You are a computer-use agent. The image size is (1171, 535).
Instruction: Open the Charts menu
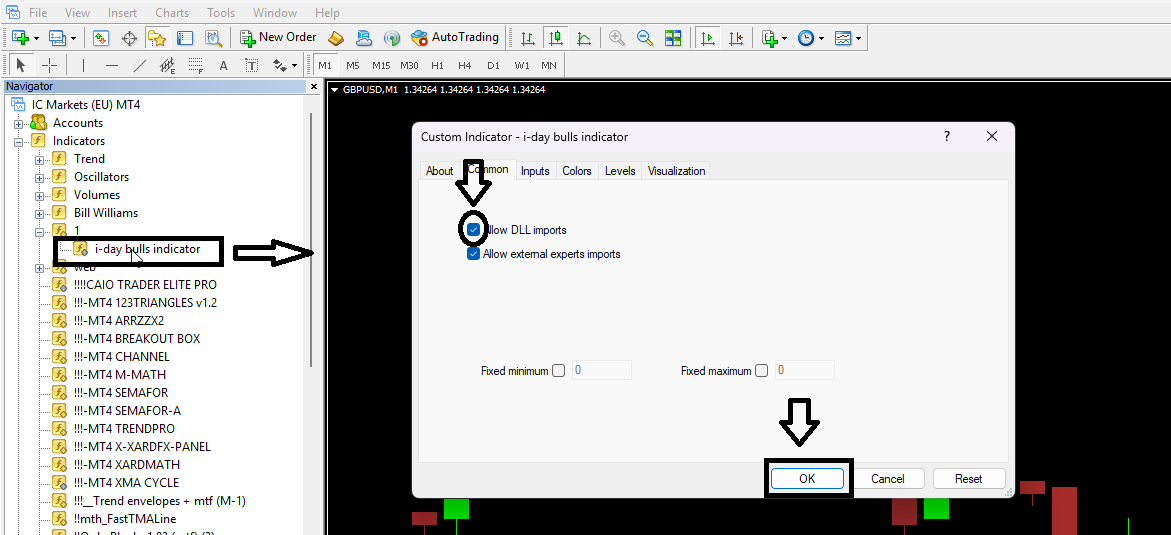click(x=172, y=13)
